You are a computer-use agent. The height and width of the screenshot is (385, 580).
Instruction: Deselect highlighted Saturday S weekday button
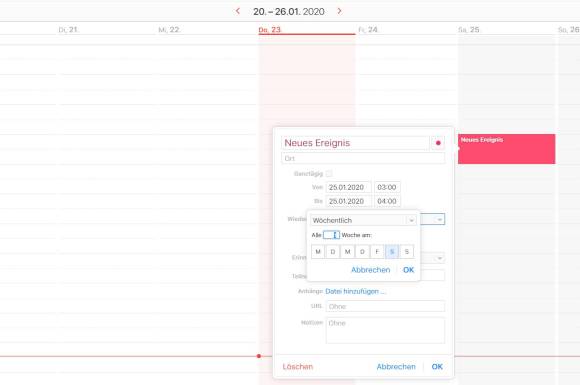[x=392, y=252]
